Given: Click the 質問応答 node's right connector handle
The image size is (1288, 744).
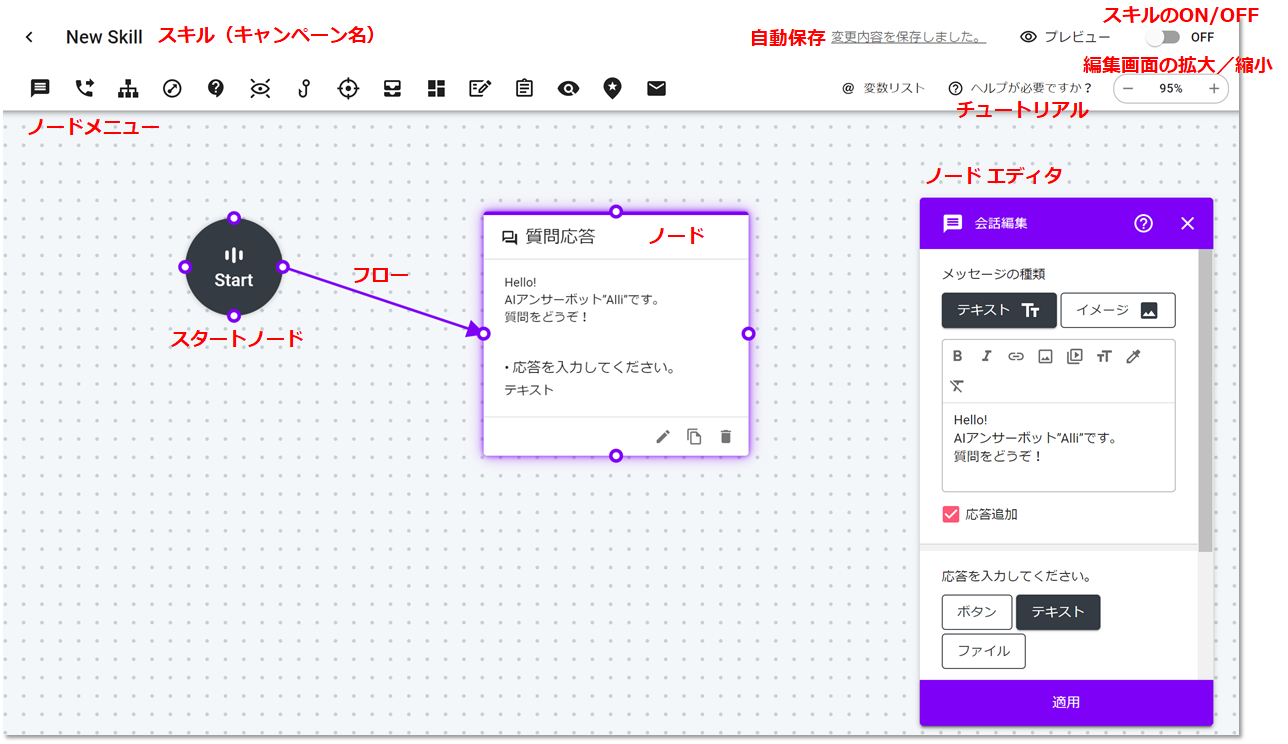Looking at the screenshot, I should [x=748, y=333].
